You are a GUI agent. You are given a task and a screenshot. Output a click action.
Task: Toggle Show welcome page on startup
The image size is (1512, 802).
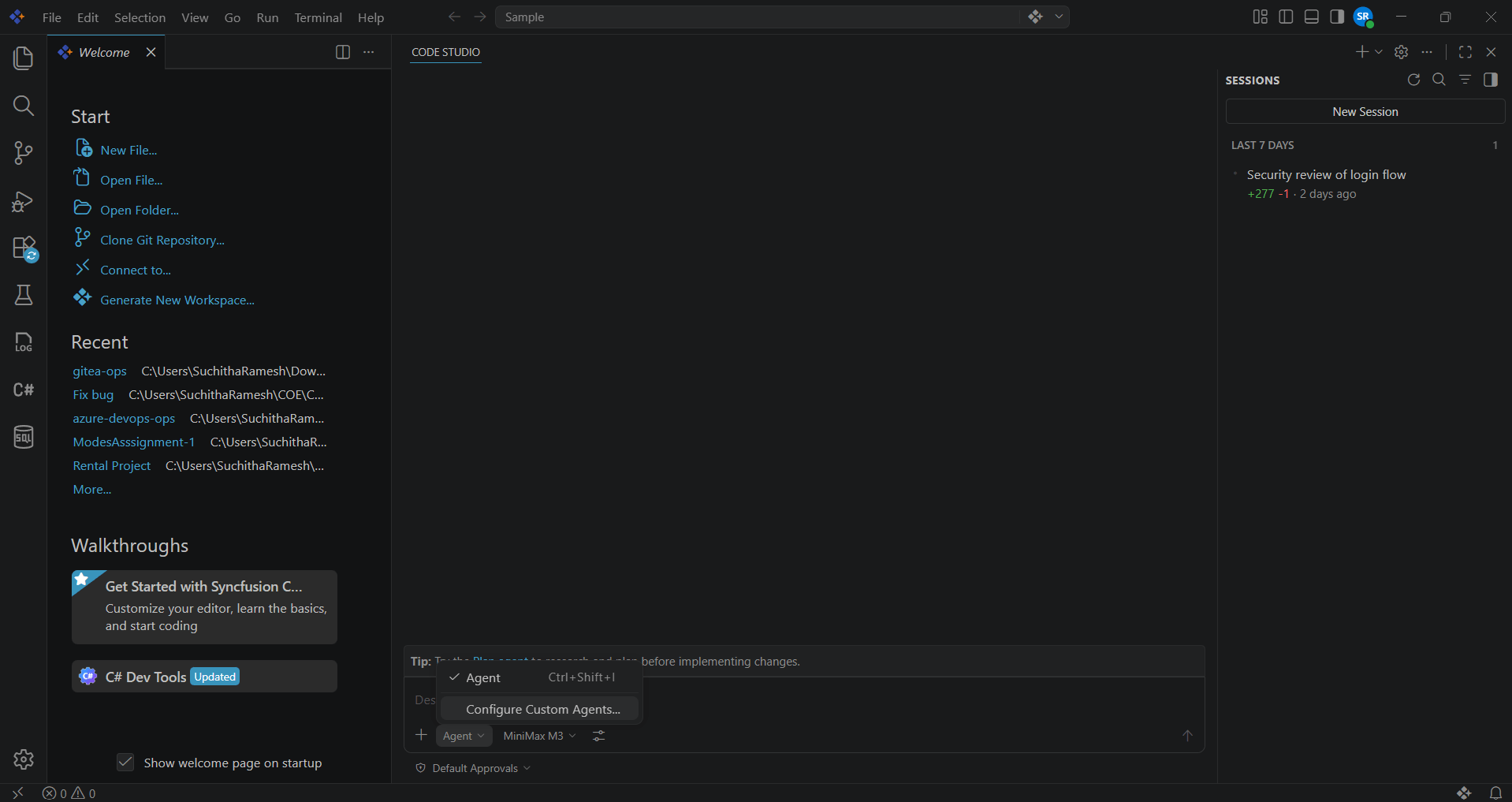click(125, 763)
